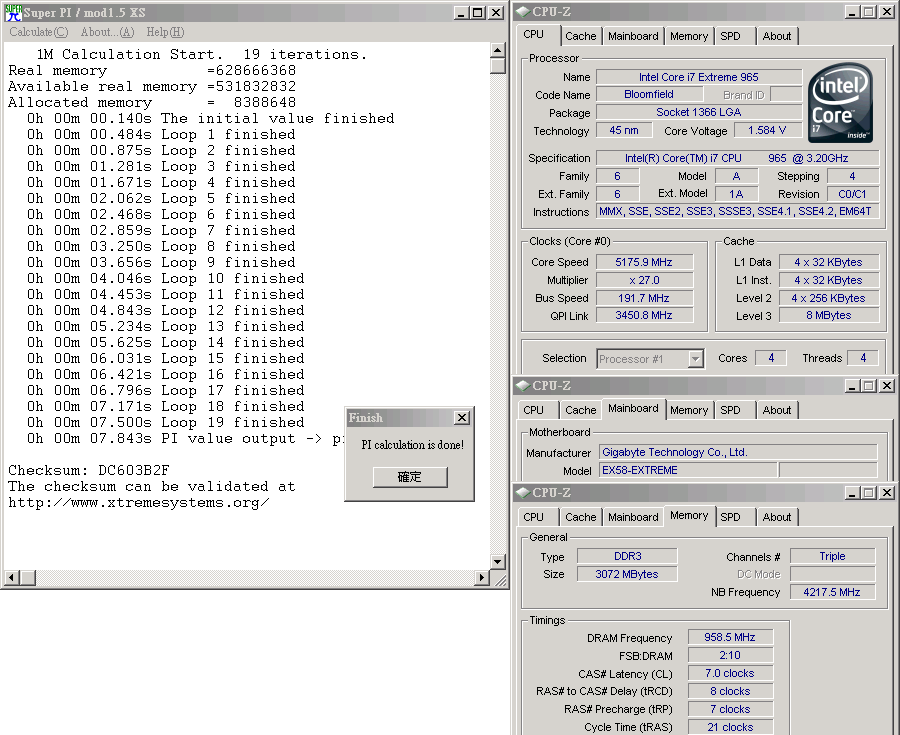The width and height of the screenshot is (900, 735).
Task: Select the About tab in bottom CPU-Z window
Action: [777, 517]
